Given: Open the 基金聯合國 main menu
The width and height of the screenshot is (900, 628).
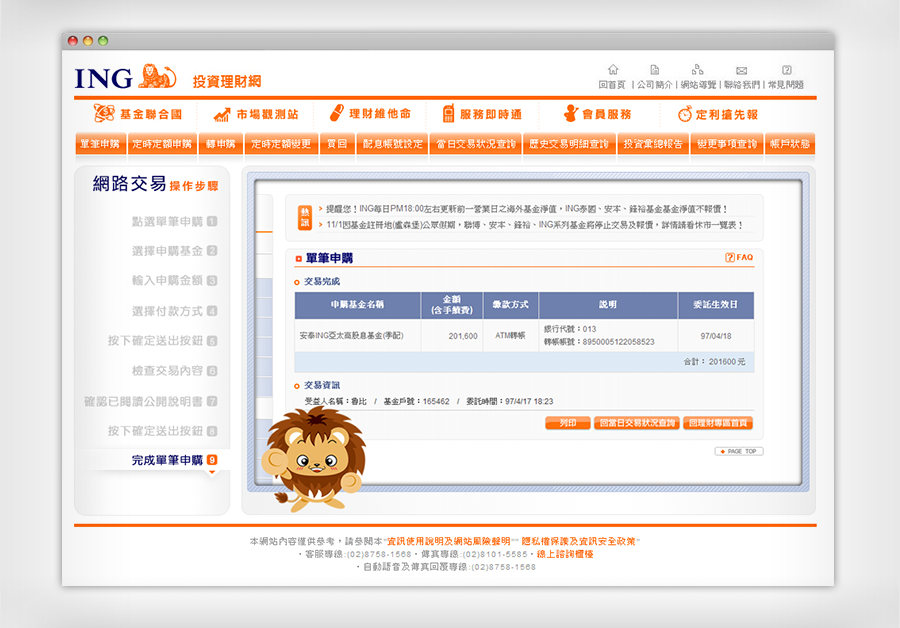Looking at the screenshot, I should 138,114.
